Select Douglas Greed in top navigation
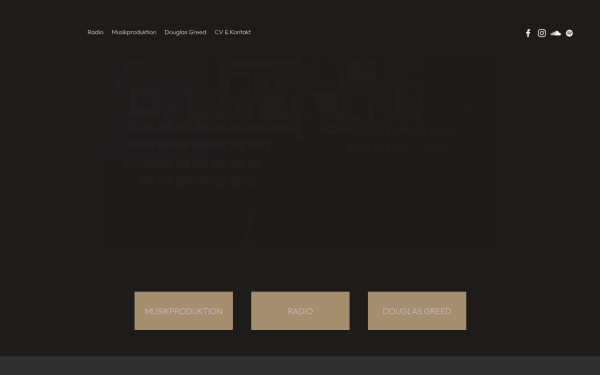This screenshot has width=600, height=375. pyautogui.click(x=185, y=32)
